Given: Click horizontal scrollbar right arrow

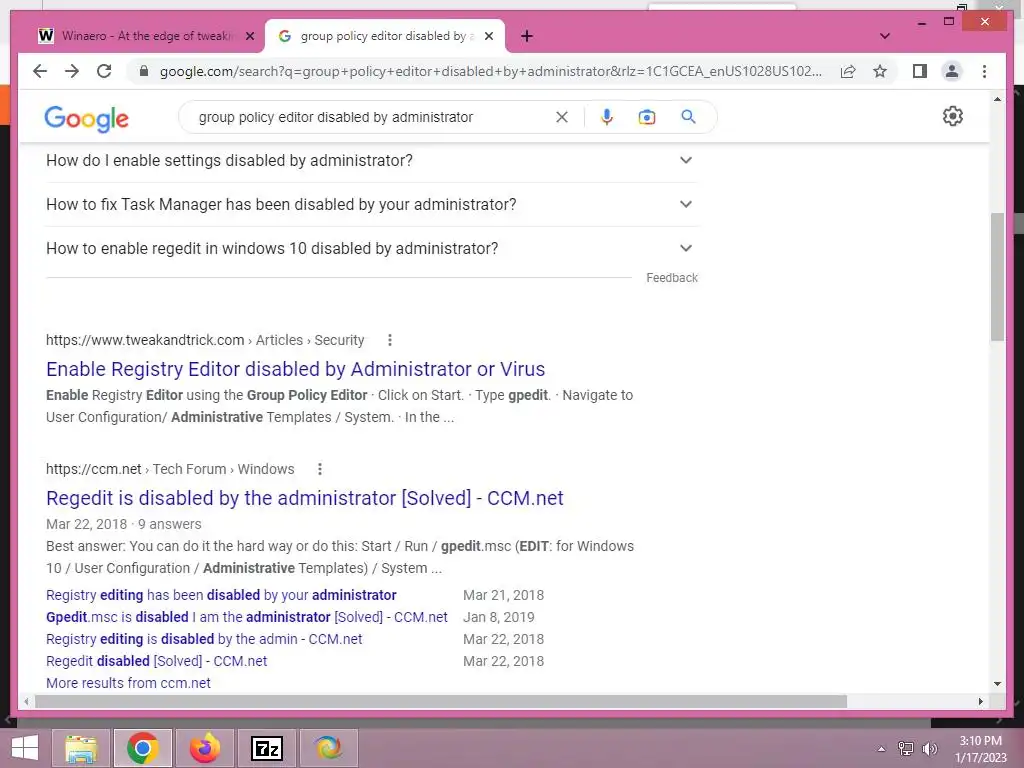Looking at the screenshot, I should coord(980,701).
